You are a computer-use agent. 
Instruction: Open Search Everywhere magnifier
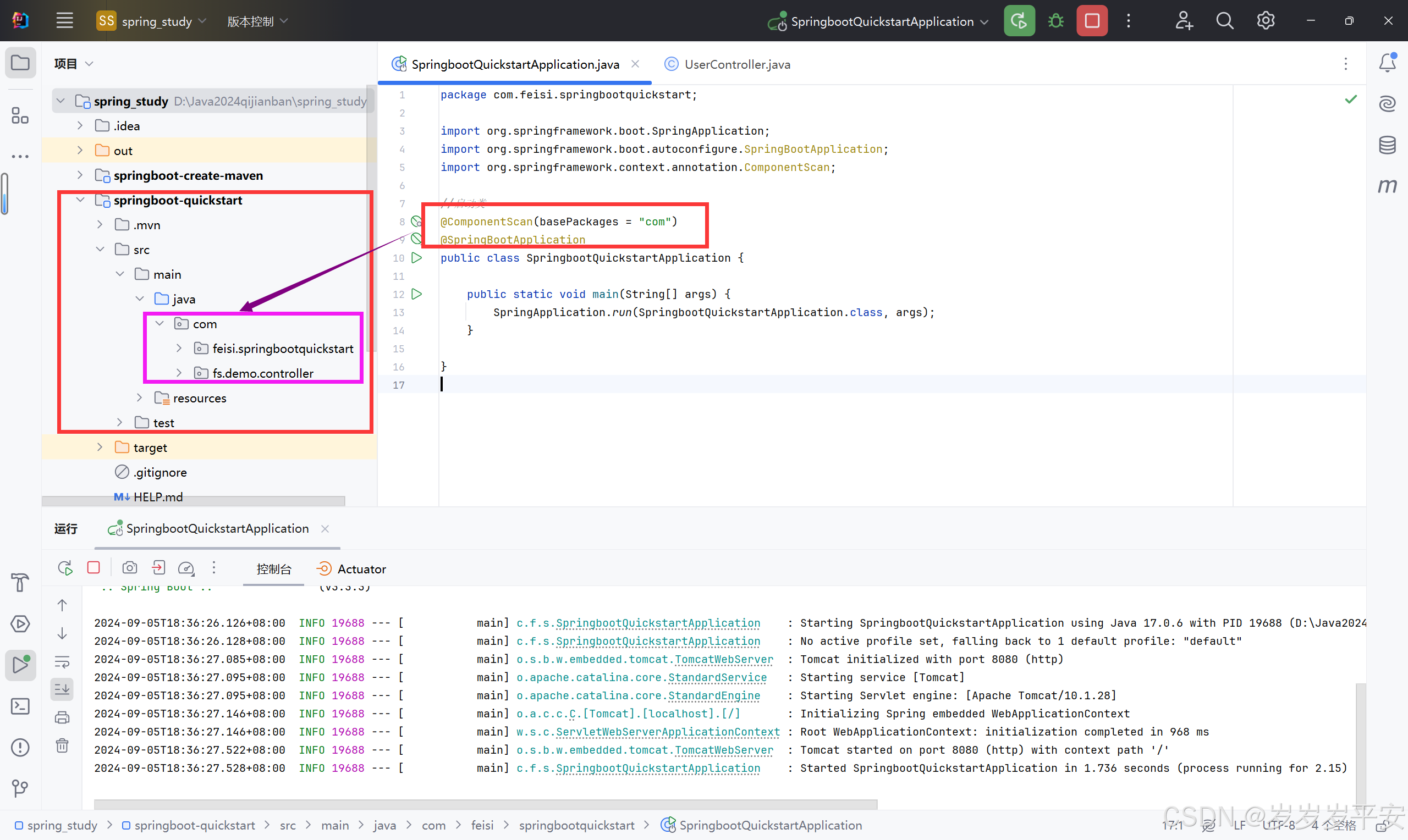pos(1224,21)
